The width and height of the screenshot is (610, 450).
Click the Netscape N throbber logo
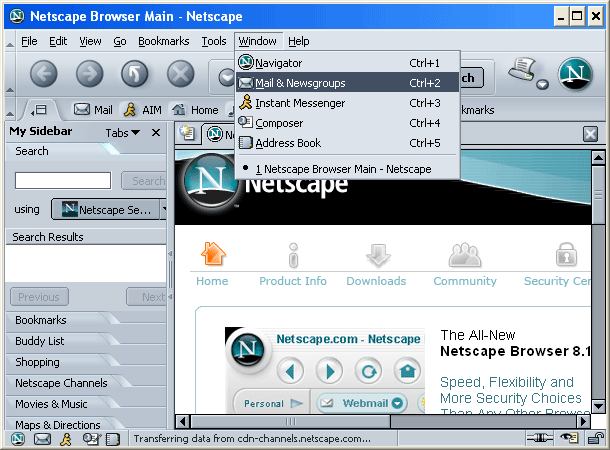575,74
